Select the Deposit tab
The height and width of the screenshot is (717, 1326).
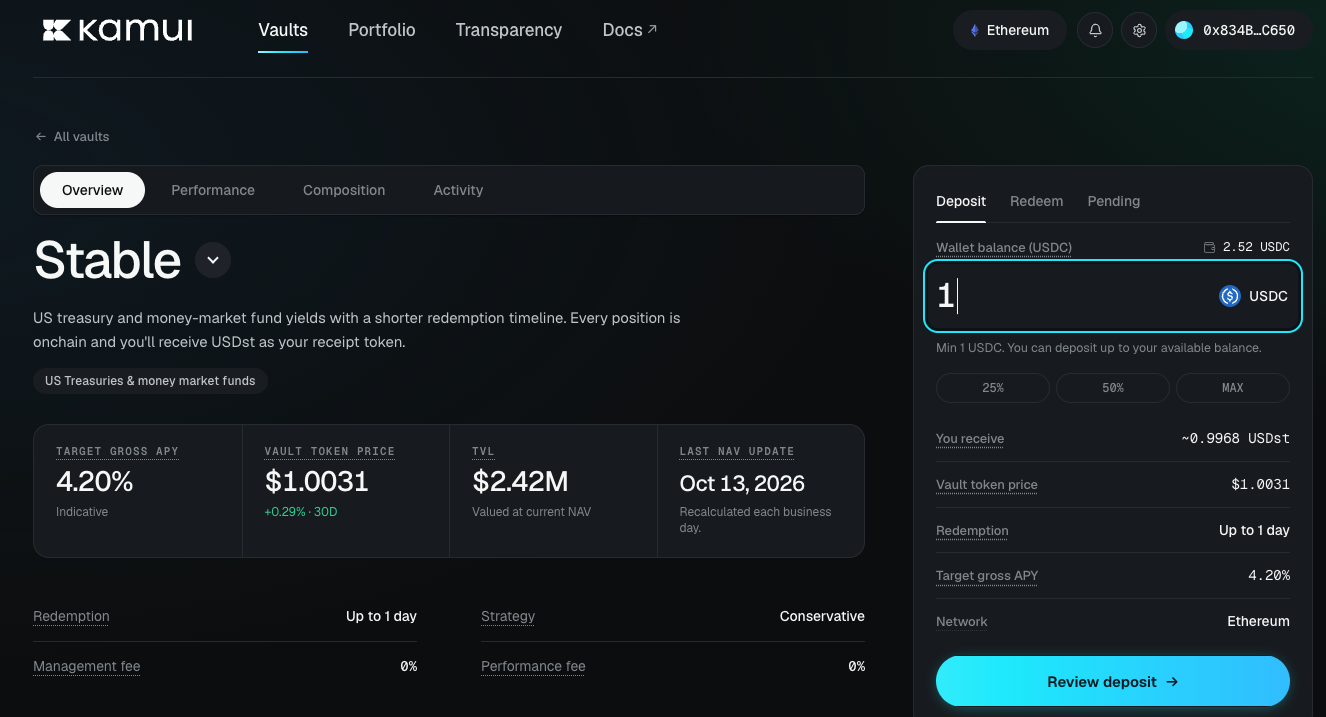[x=961, y=201]
